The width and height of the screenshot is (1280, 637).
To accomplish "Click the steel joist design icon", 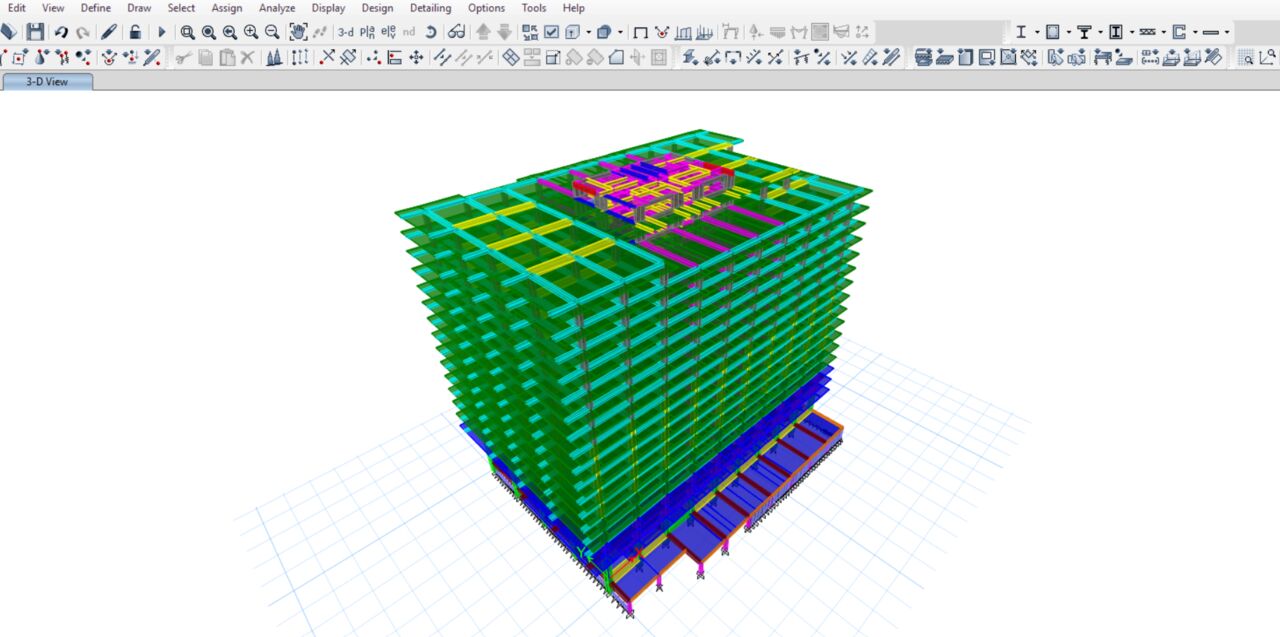I will [x=1148, y=32].
